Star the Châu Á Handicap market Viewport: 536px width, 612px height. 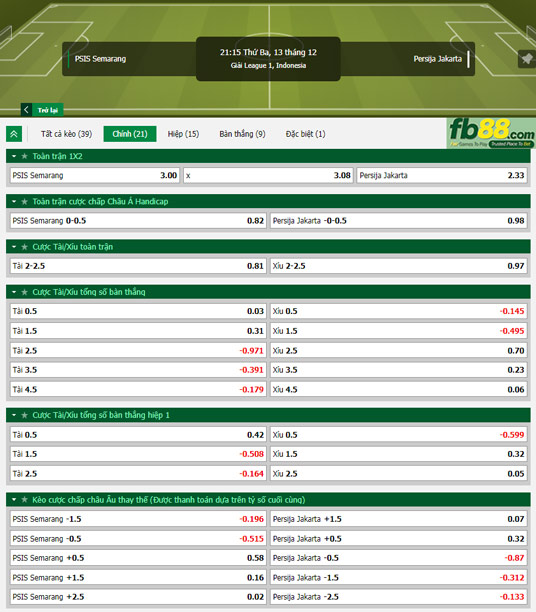pyautogui.click(x=25, y=201)
